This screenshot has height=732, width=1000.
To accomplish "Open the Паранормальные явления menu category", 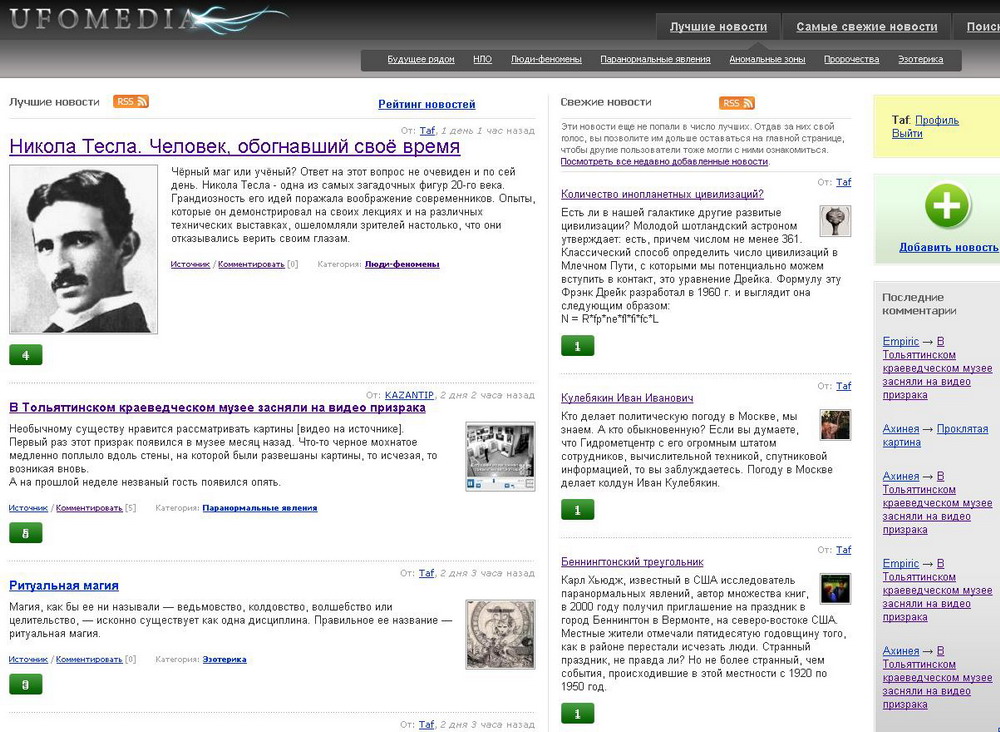I will 655,60.
